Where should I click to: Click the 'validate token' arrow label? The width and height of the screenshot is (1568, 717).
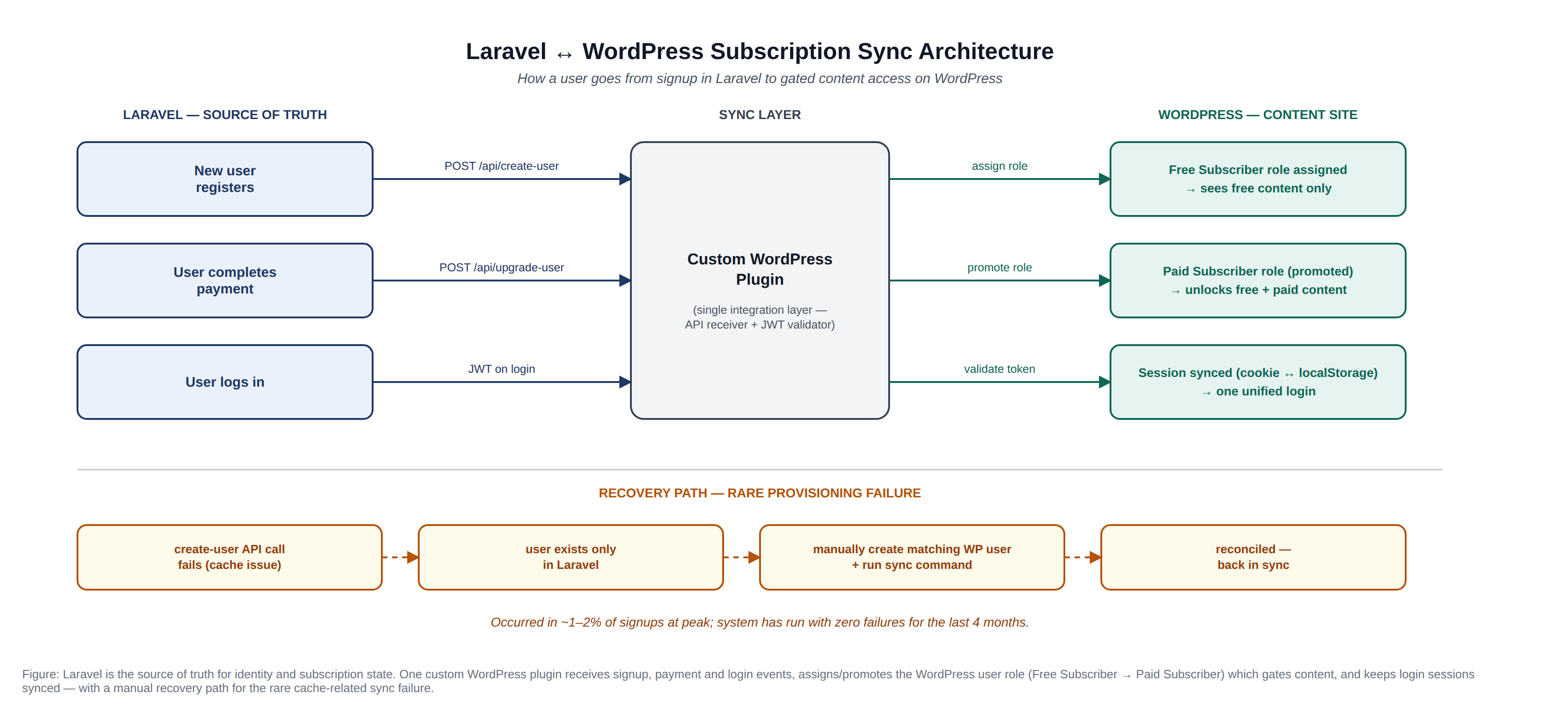click(x=999, y=369)
